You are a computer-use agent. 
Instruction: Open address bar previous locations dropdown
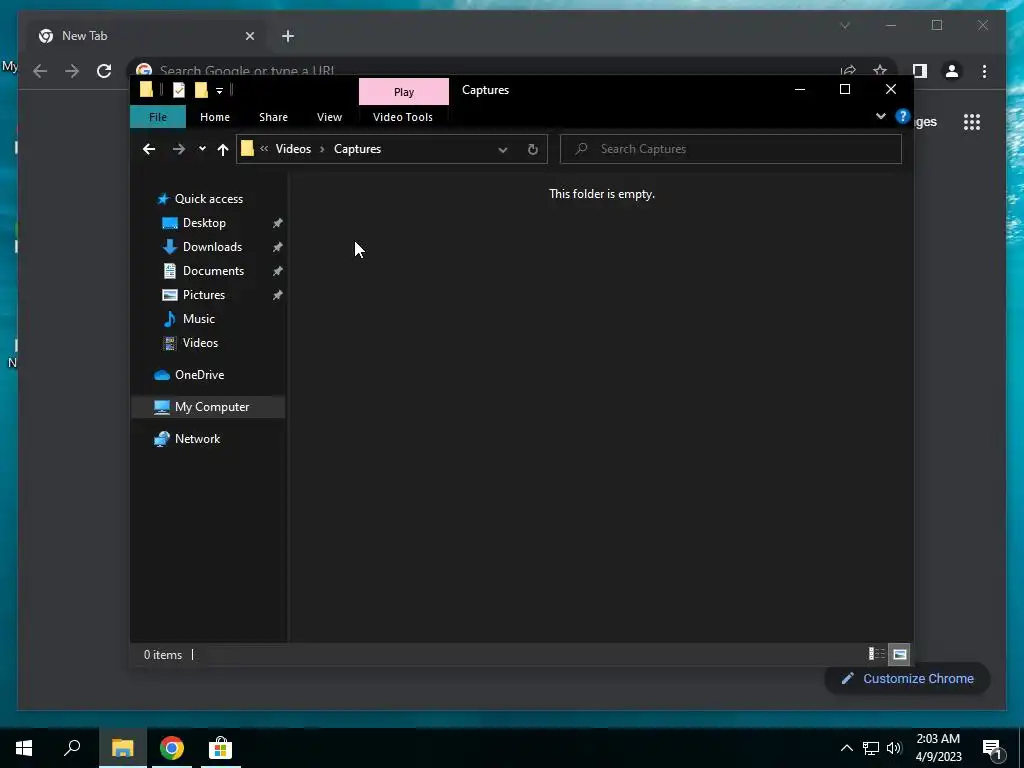(x=503, y=150)
